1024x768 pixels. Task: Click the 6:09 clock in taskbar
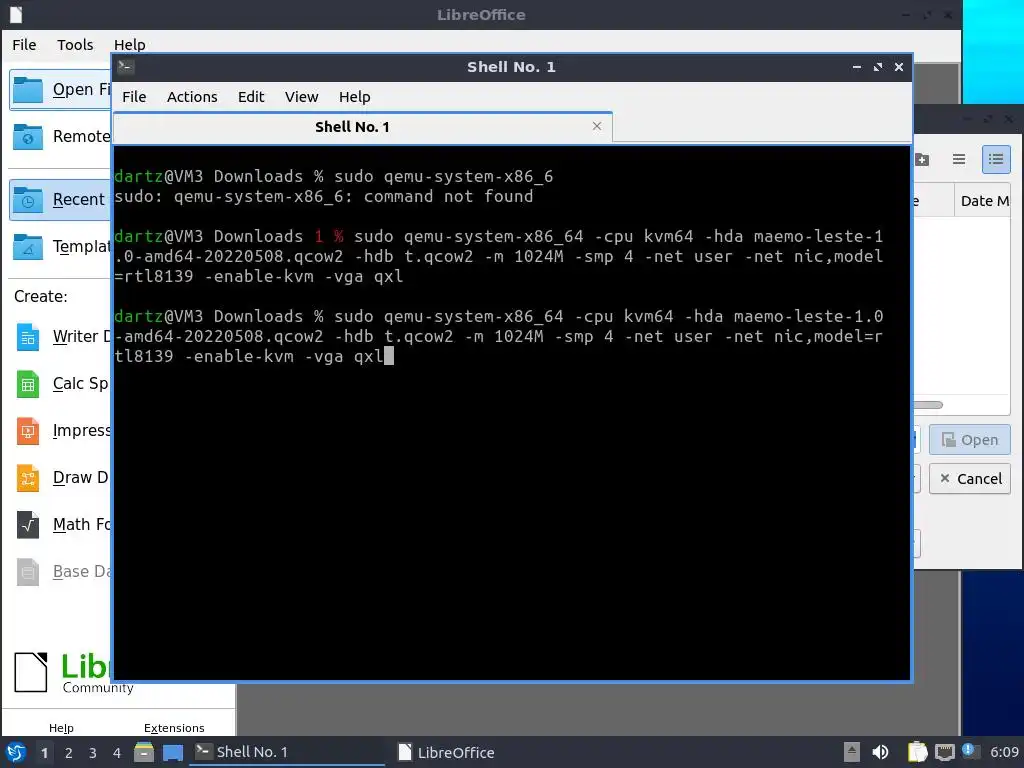1004,752
